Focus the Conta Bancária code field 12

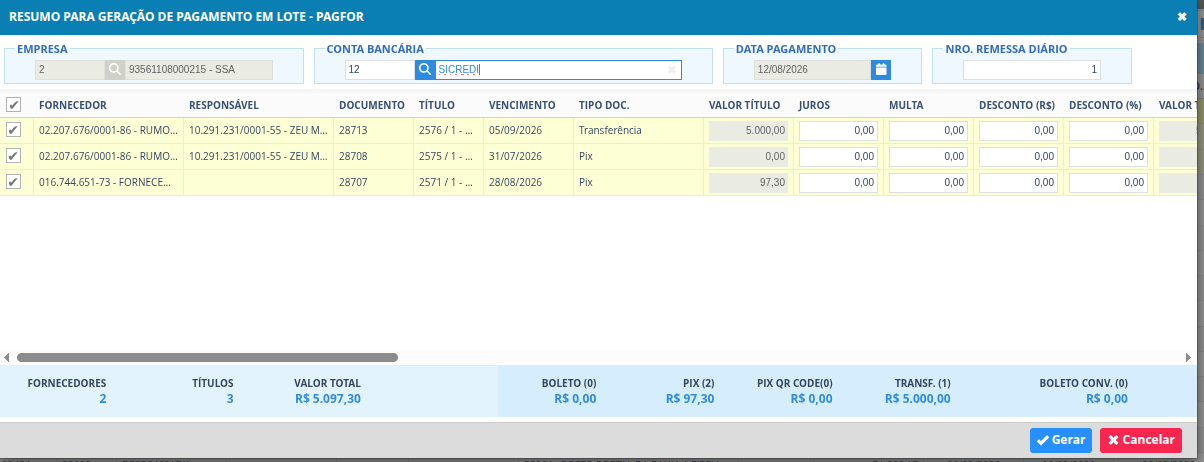[x=380, y=70]
